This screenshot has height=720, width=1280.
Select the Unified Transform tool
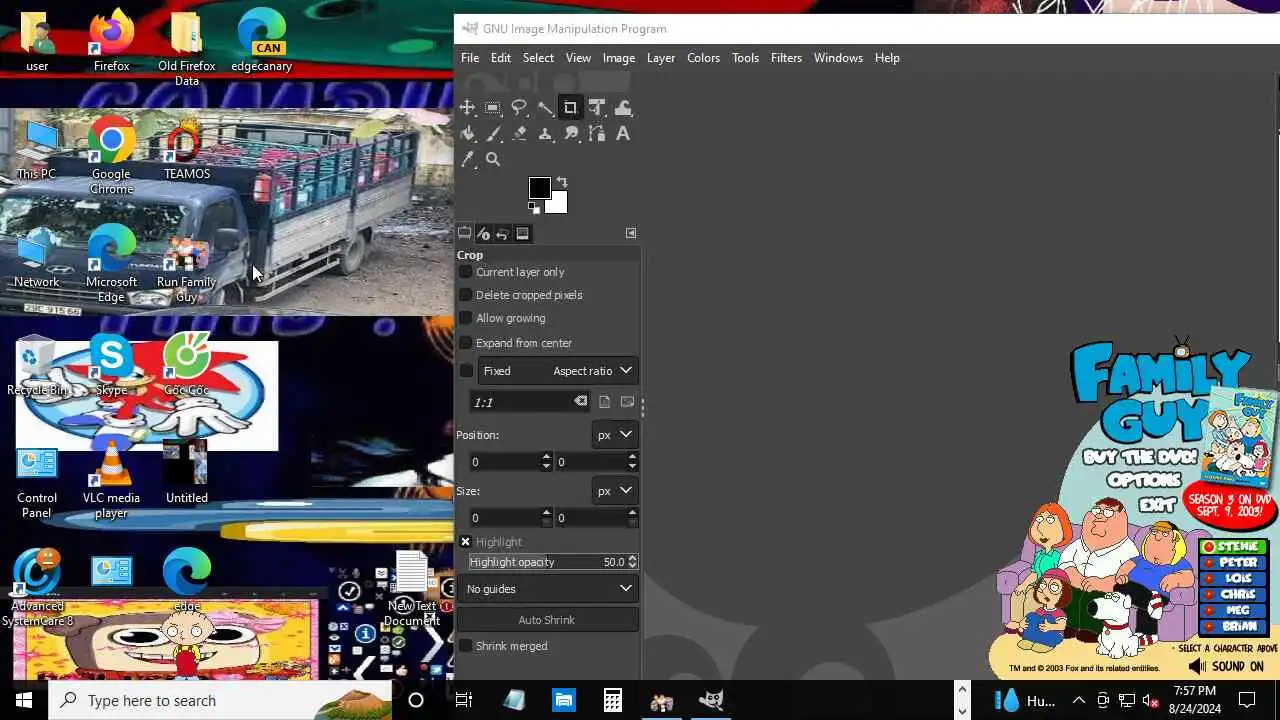(597, 108)
